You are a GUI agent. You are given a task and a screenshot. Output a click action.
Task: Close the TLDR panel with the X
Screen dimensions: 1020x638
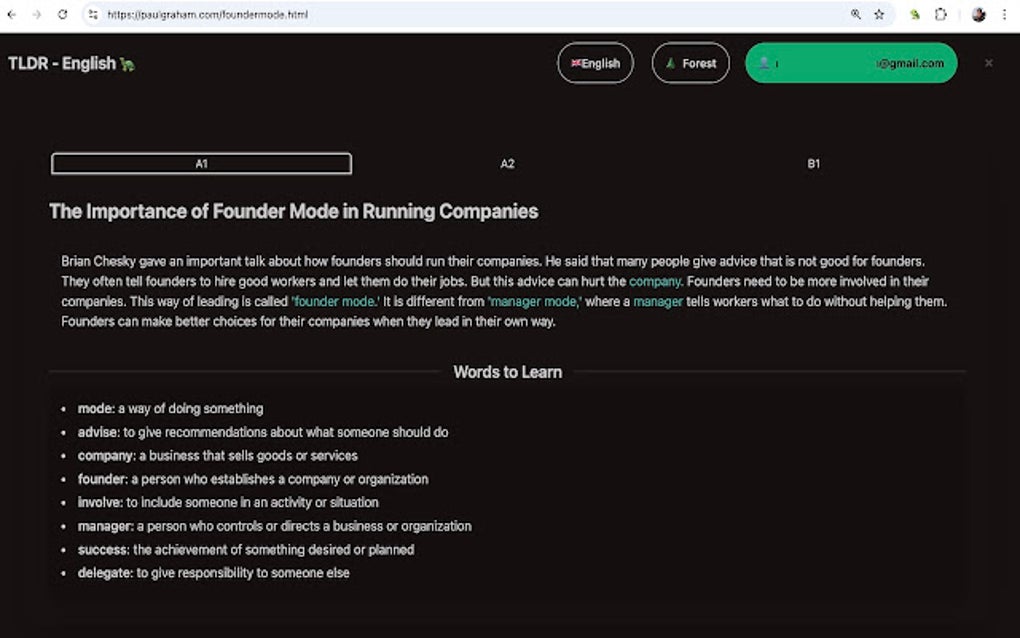[989, 63]
